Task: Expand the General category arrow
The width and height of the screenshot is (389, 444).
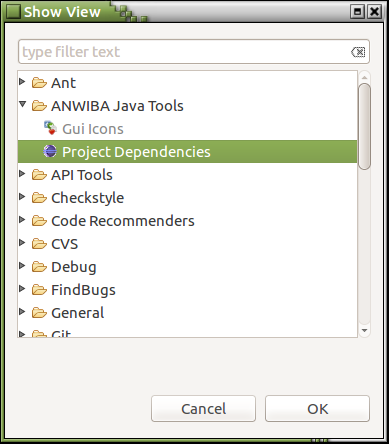Action: 22,312
